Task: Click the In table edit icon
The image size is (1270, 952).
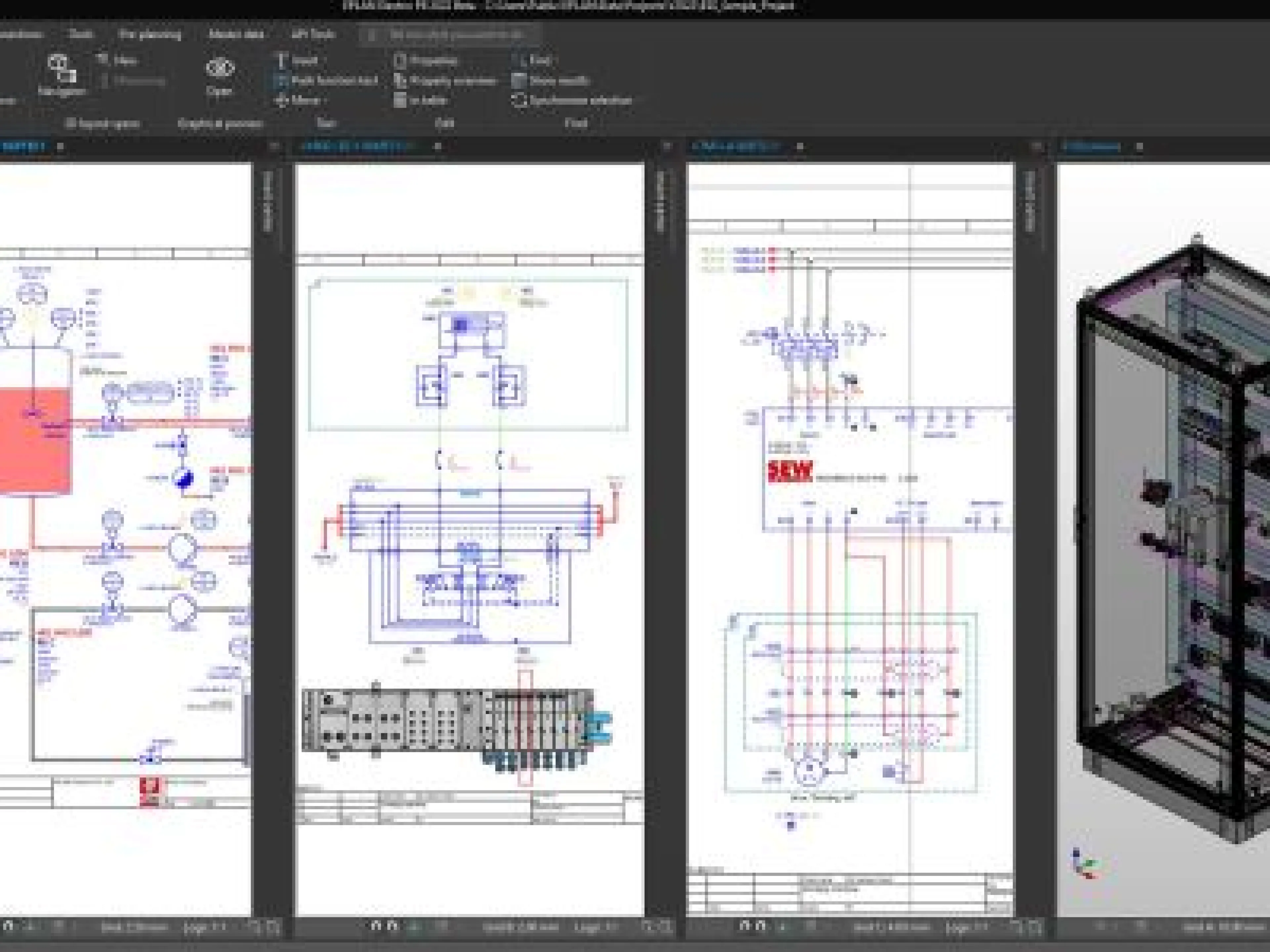Action: (400, 100)
